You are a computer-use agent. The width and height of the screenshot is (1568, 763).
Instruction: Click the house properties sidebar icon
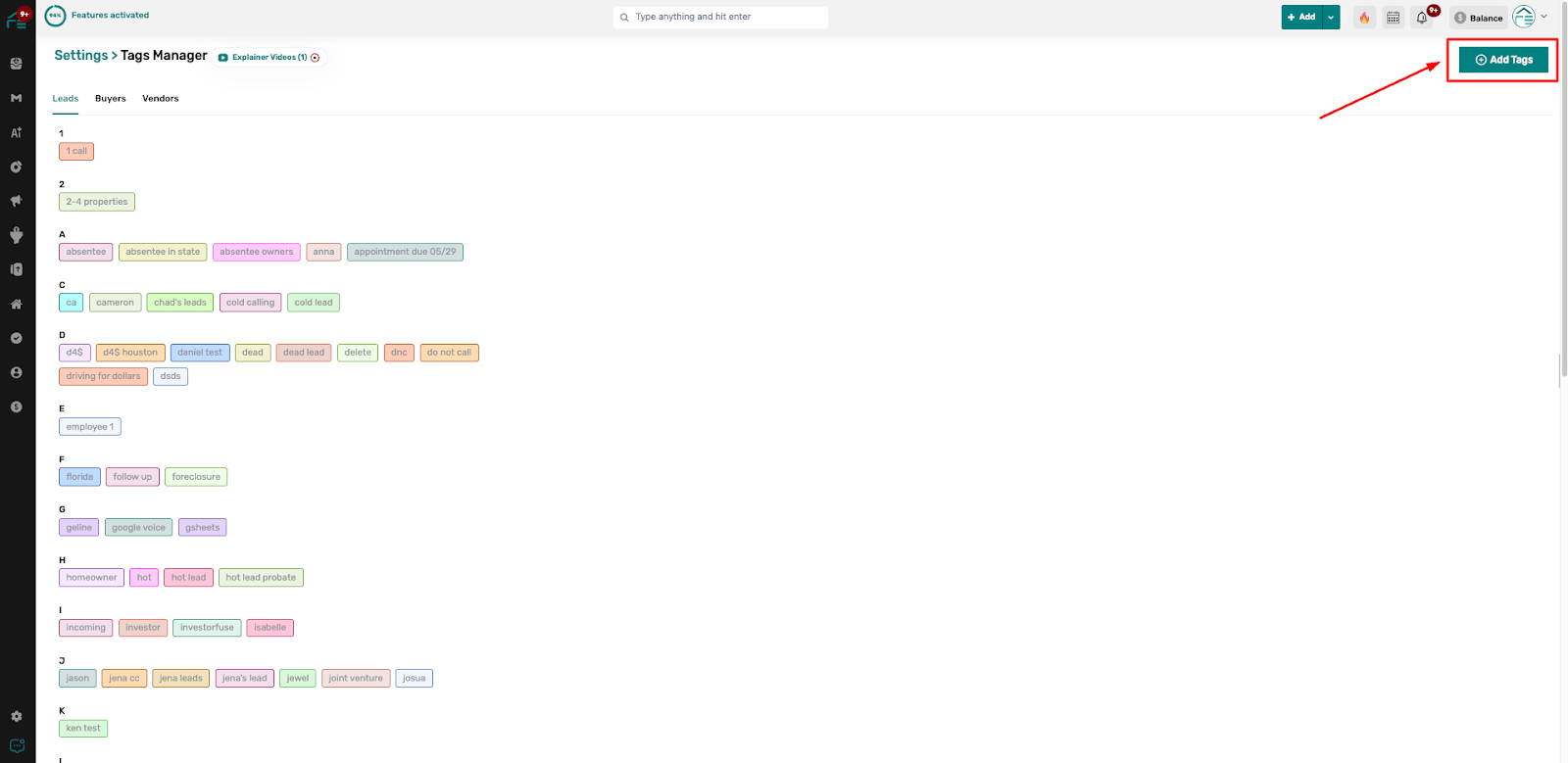click(16, 304)
